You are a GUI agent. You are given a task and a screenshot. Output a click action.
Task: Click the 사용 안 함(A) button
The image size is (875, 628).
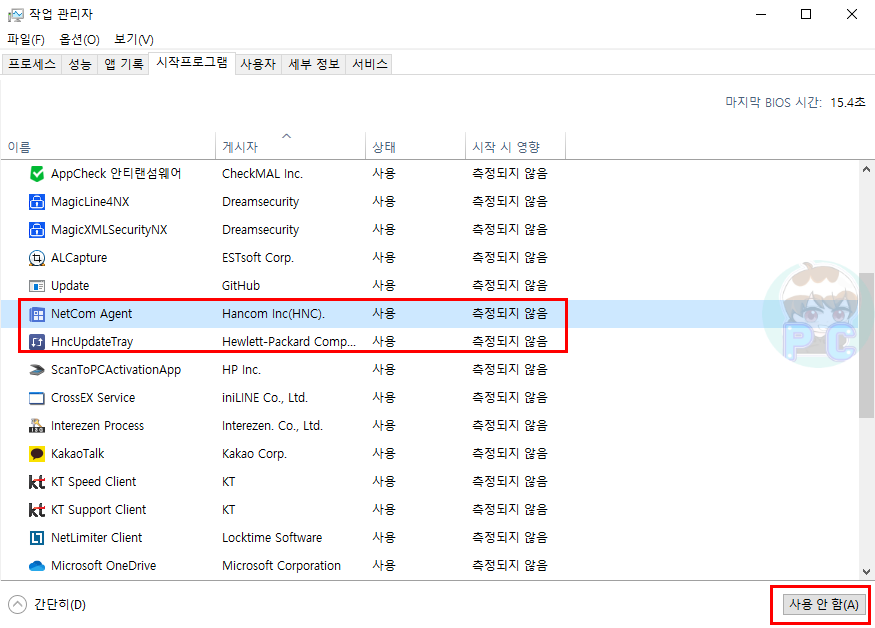[824, 605]
